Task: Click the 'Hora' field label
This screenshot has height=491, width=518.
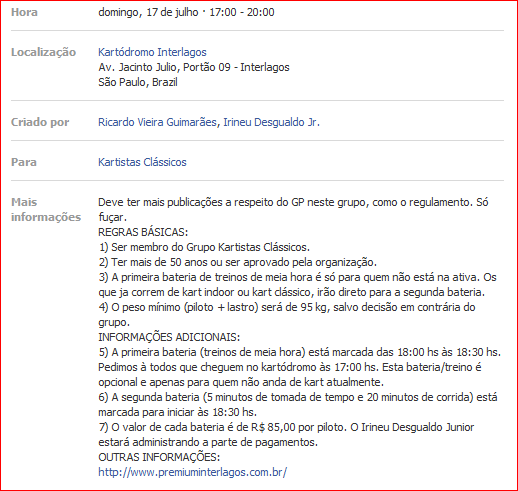Action: click(24, 12)
